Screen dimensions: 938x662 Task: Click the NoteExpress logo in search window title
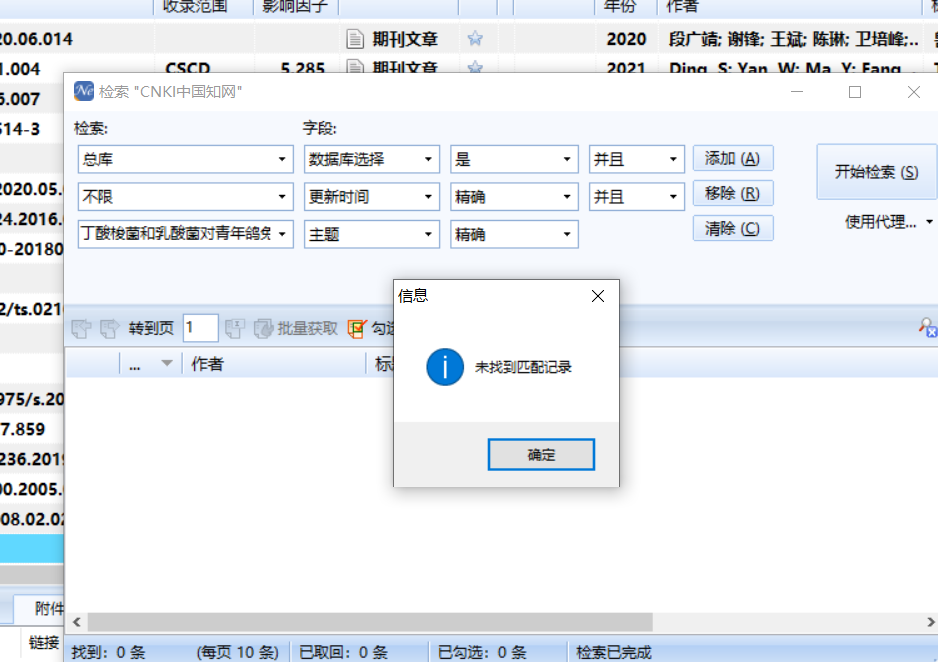84,91
